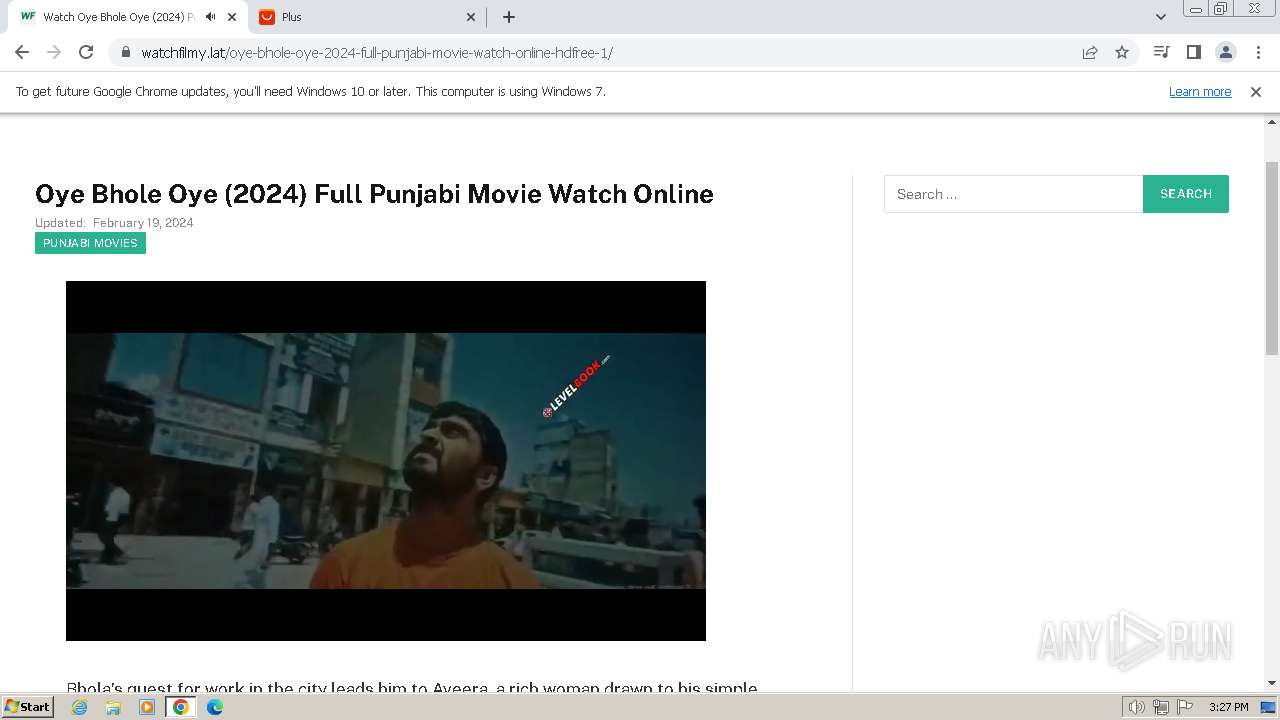Open volume control in system tray
Viewport: 1280px width, 720px height.
click(1137, 707)
